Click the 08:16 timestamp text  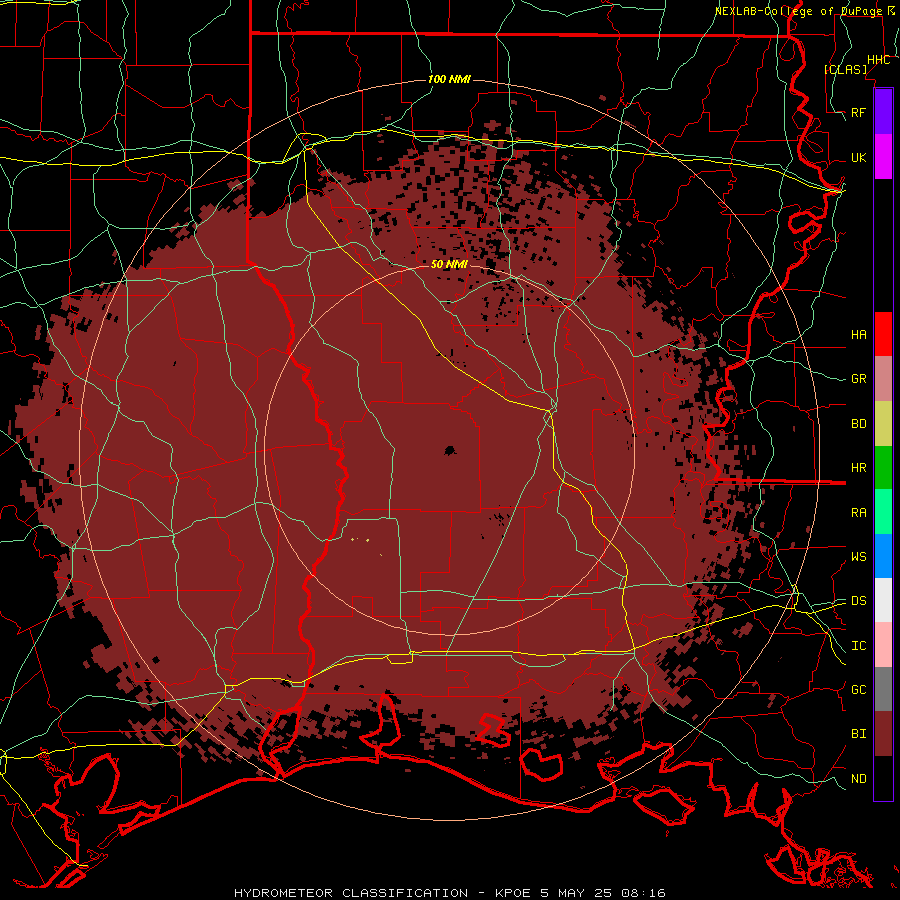(643, 893)
